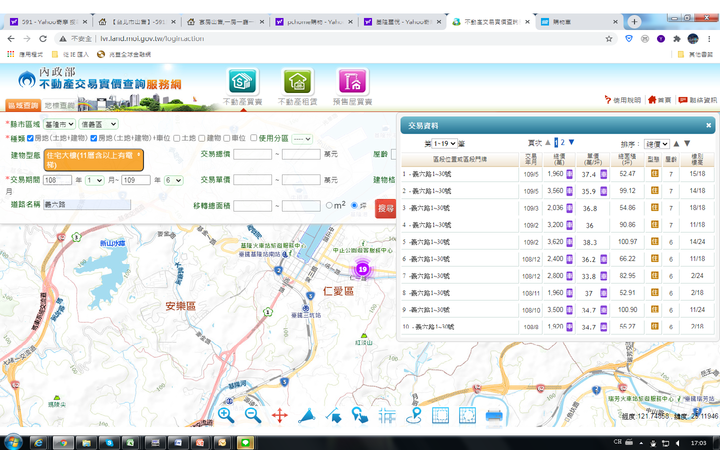Expand the 排序 總價 sort dropdown

click(x=657, y=144)
